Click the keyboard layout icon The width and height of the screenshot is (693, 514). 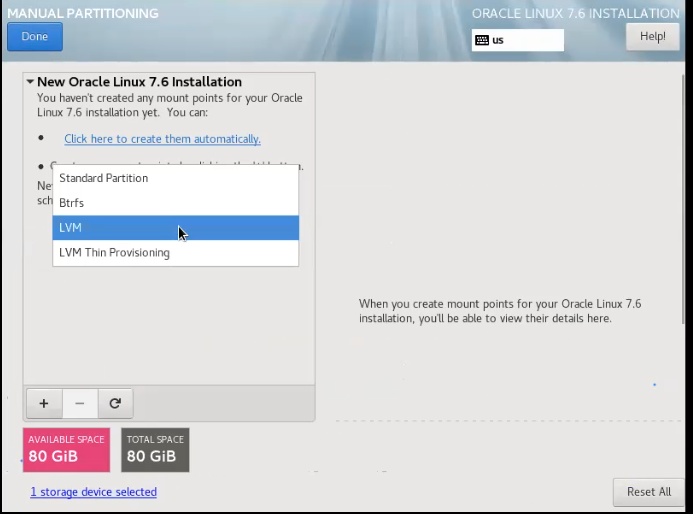point(482,40)
